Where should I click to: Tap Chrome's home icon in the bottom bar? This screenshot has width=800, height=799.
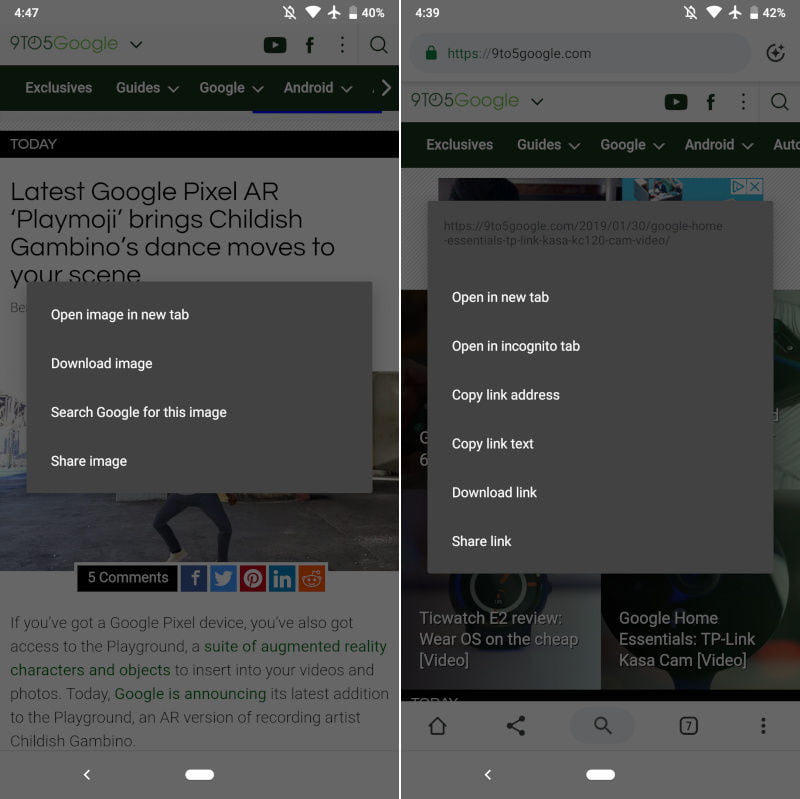click(437, 726)
